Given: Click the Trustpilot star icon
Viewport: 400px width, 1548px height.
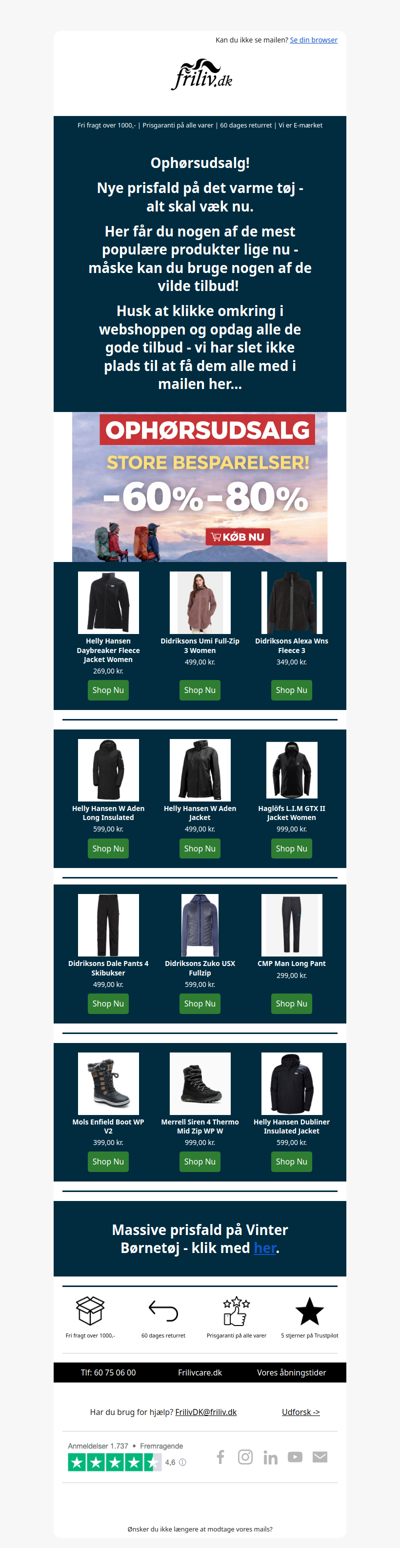Looking at the screenshot, I should point(310,1310).
